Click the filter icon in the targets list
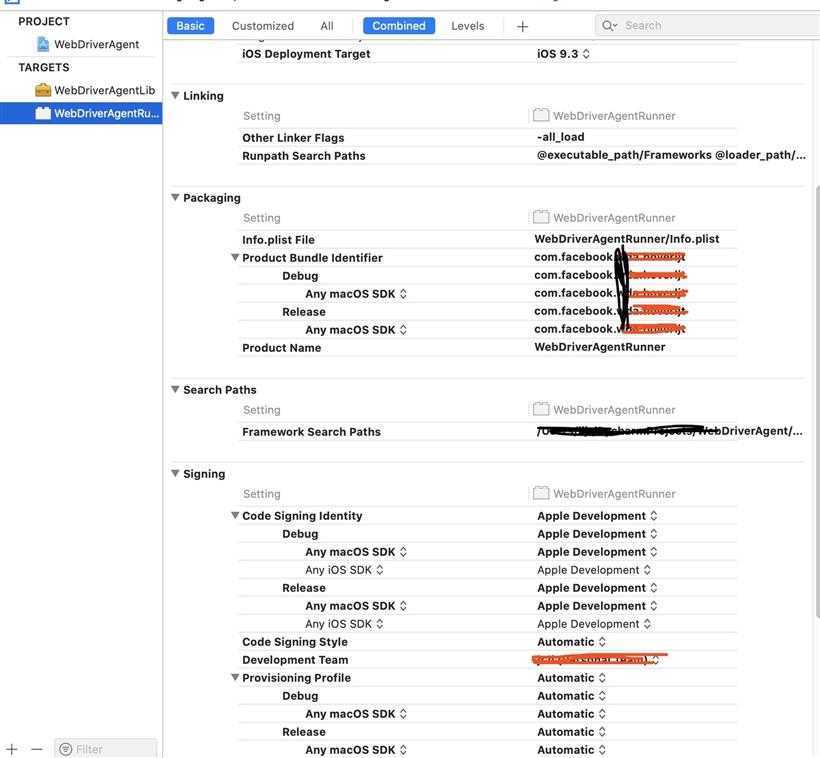 pyautogui.click(x=65, y=749)
